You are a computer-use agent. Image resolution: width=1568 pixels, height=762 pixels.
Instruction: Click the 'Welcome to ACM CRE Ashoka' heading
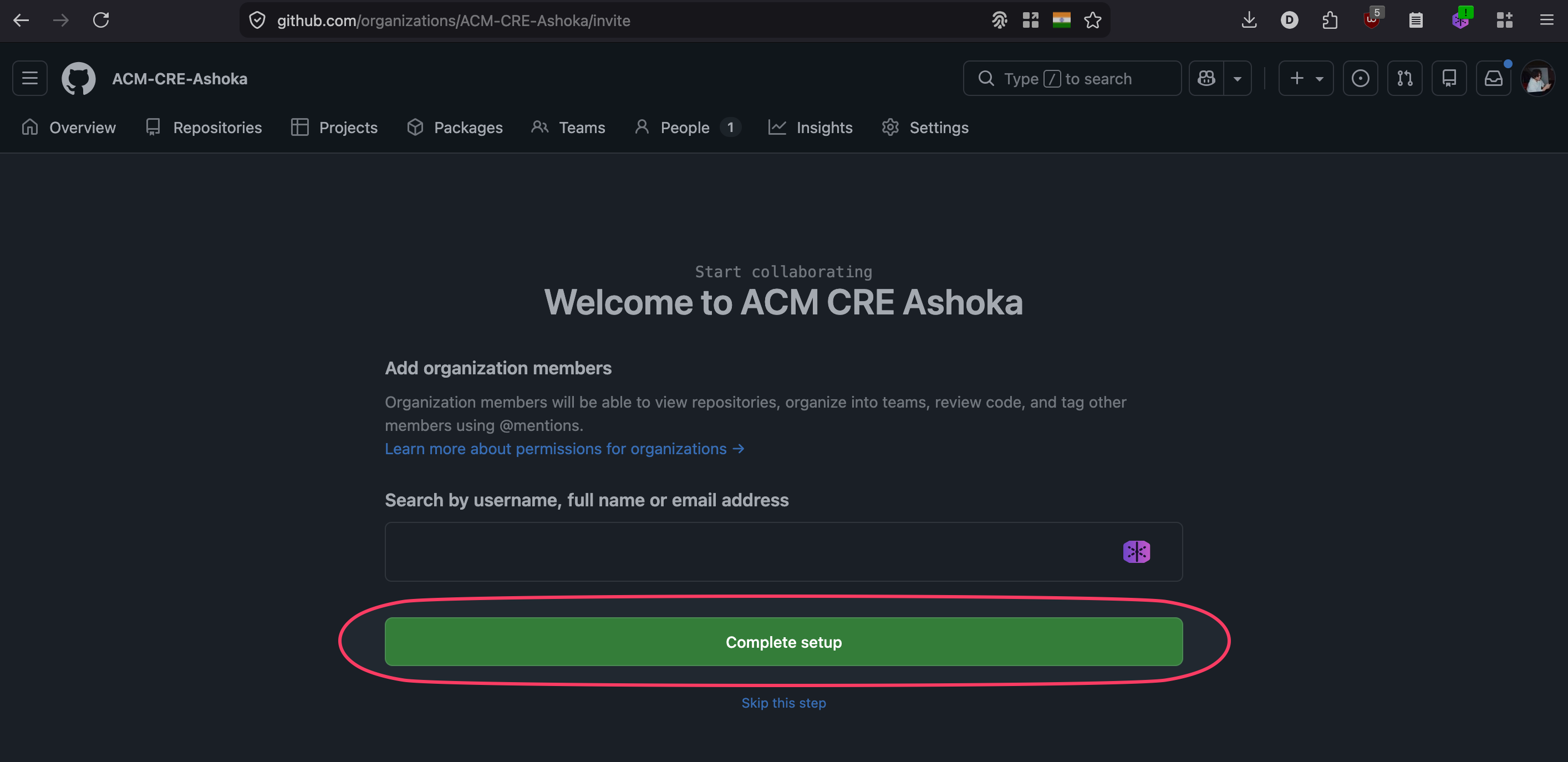pyautogui.click(x=783, y=302)
